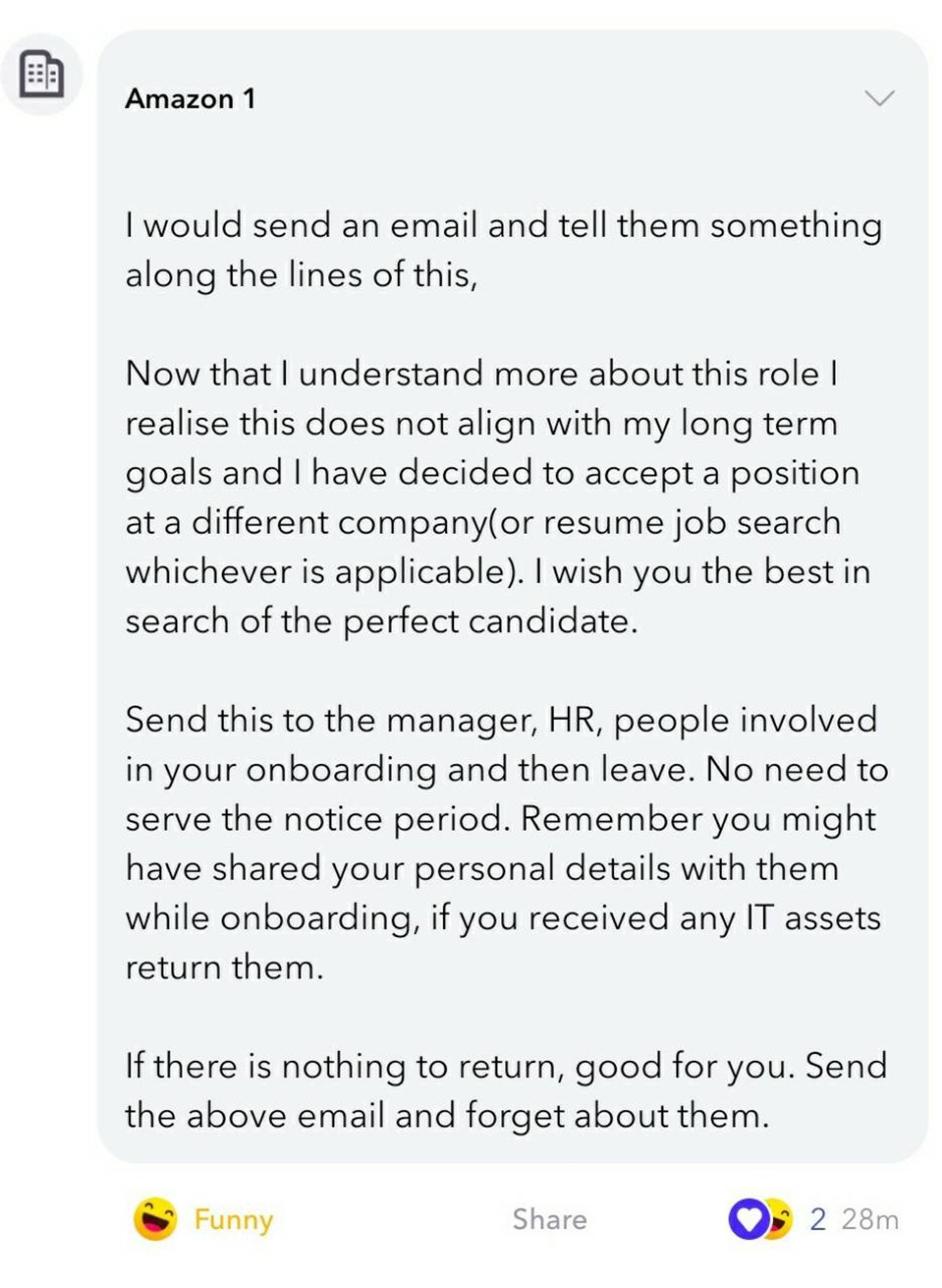The image size is (942, 1288).
Task: Expand the comment options chevron
Action: coord(879,98)
